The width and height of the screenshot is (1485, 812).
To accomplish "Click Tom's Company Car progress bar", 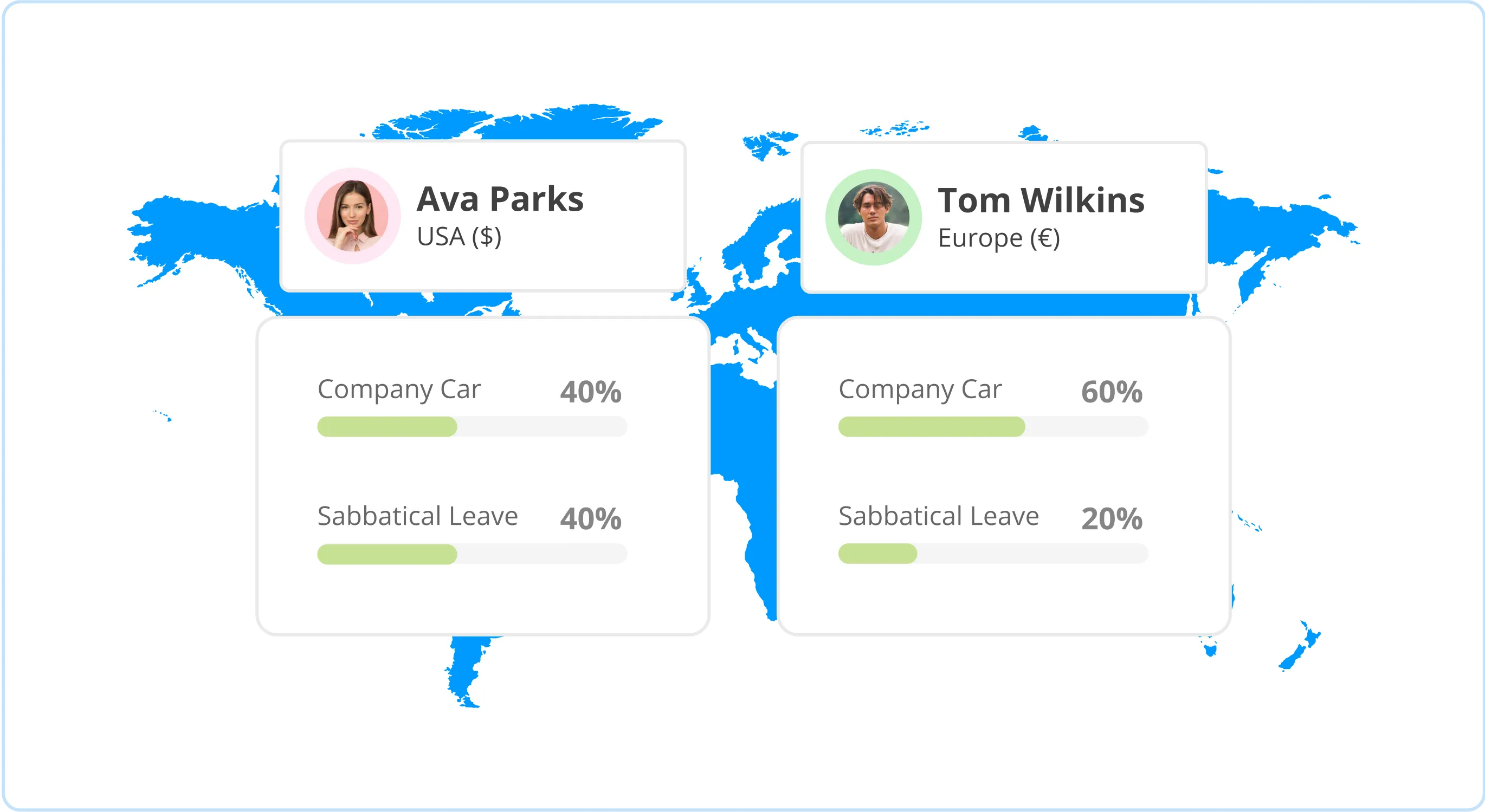I will click(993, 426).
